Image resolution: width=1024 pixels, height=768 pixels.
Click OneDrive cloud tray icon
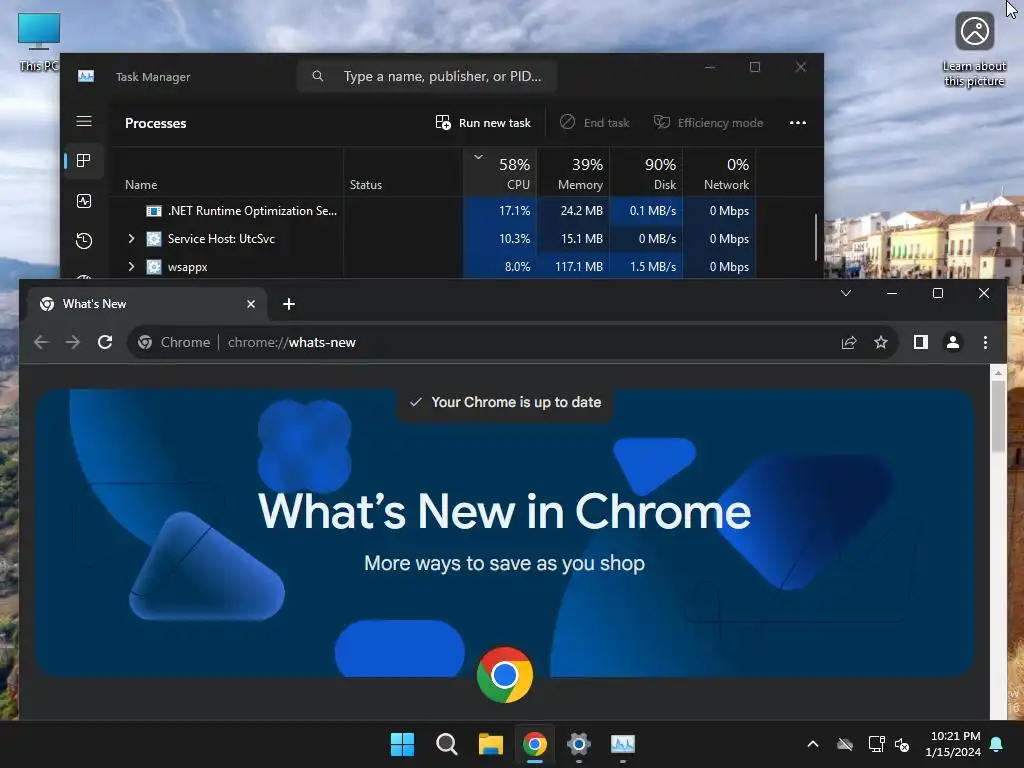845,744
